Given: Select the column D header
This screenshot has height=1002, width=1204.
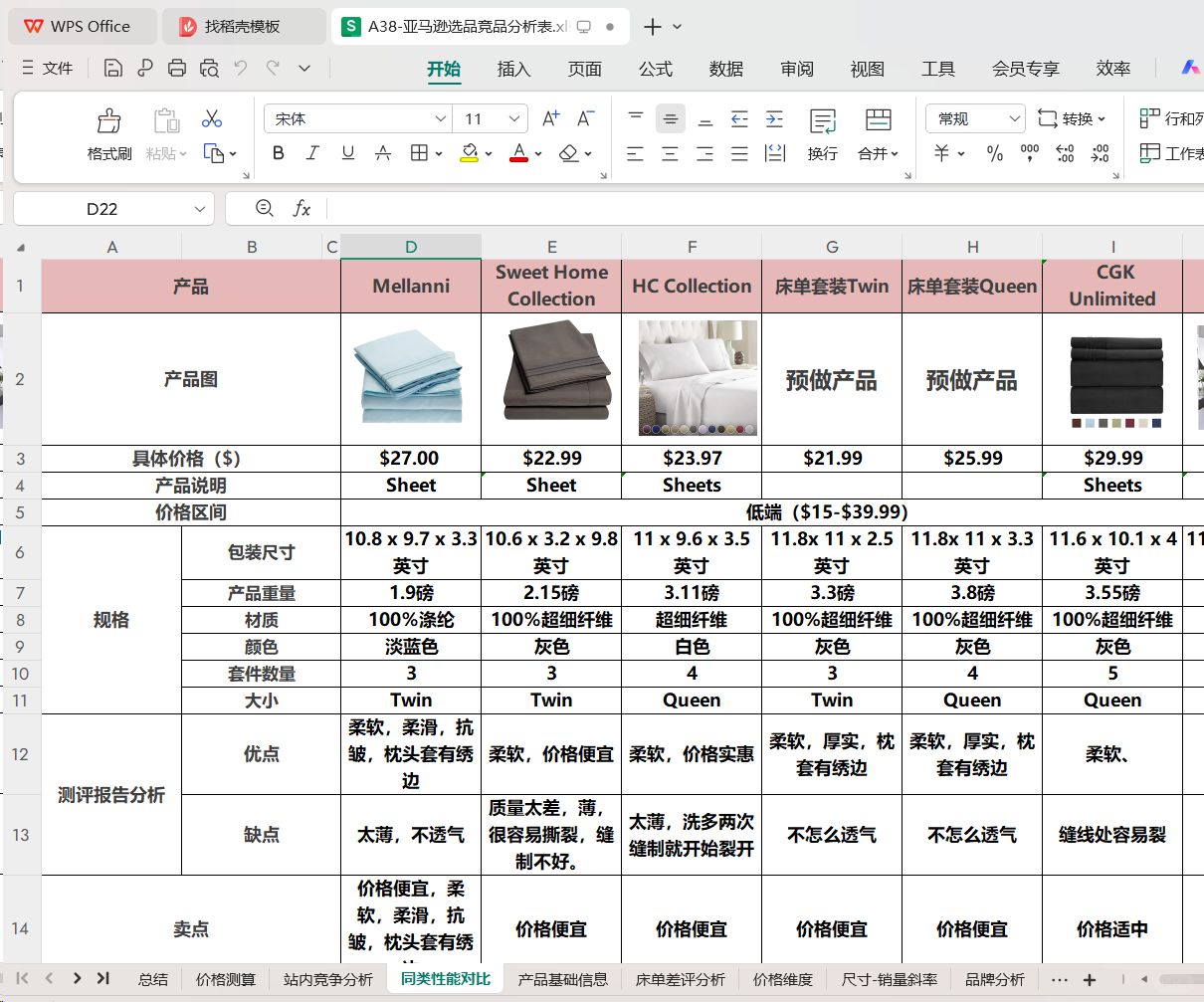Looking at the screenshot, I should [x=411, y=247].
